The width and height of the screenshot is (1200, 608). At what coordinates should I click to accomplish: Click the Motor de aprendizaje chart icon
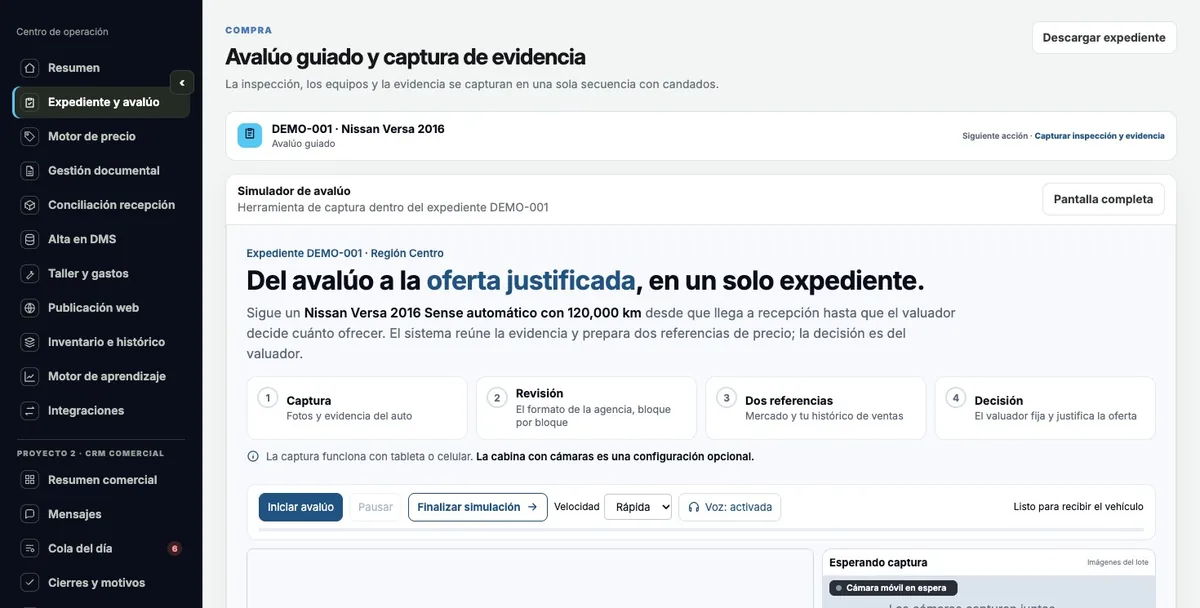[x=29, y=376]
